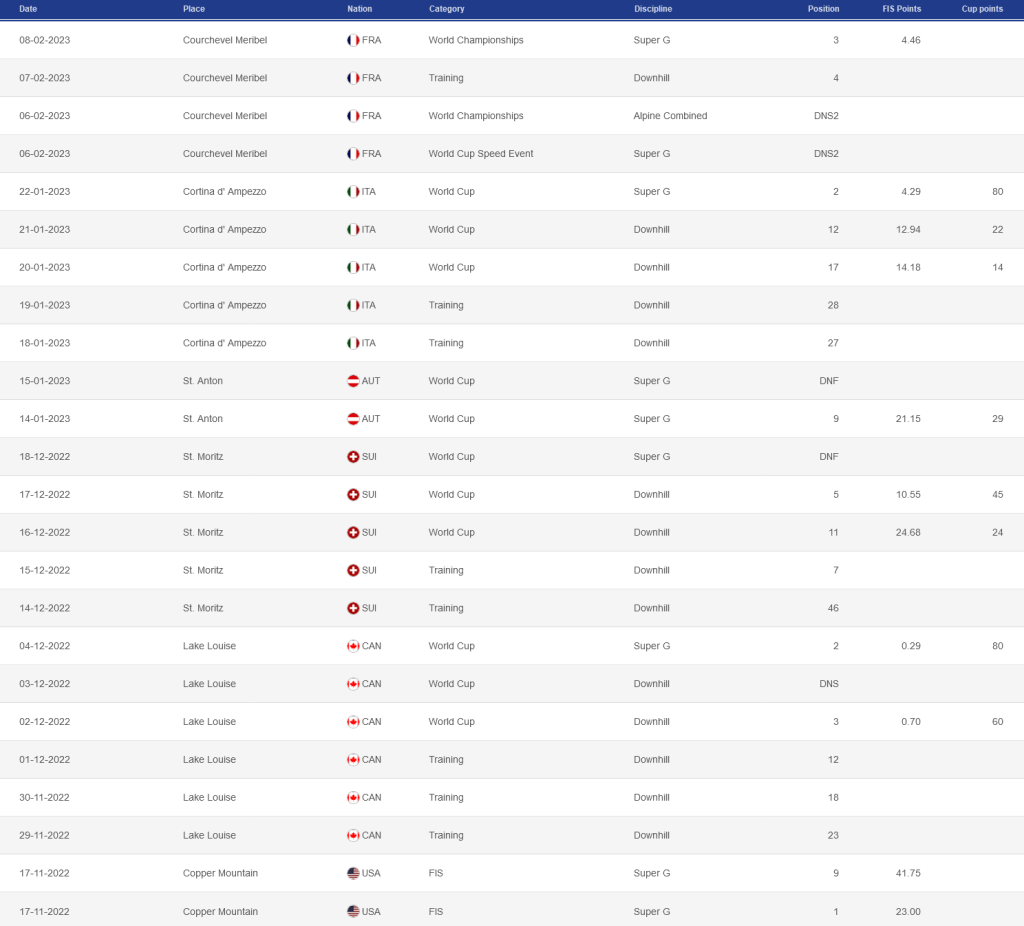Open Lake Louise in the 04-12-2022 row
1024x926 pixels.
209,646
